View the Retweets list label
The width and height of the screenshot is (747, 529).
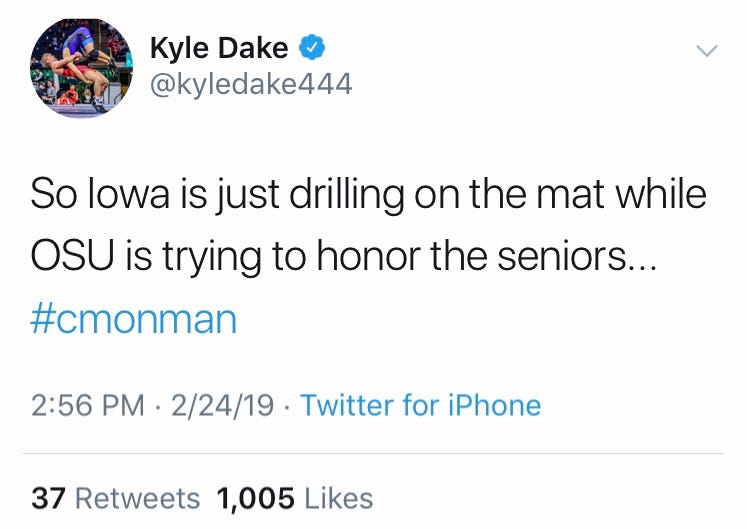[138, 498]
